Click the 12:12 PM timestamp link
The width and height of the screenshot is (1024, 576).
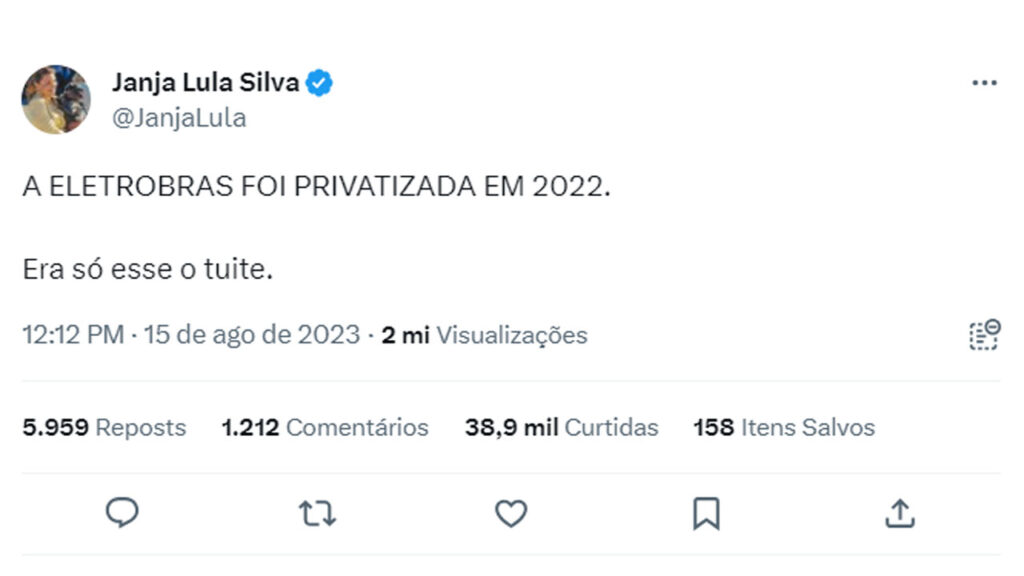click(73, 335)
